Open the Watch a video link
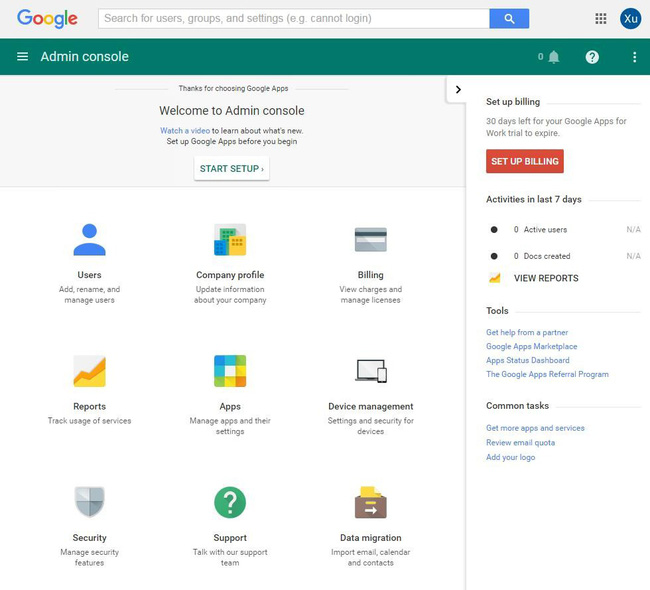The width and height of the screenshot is (650, 590). 185,131
